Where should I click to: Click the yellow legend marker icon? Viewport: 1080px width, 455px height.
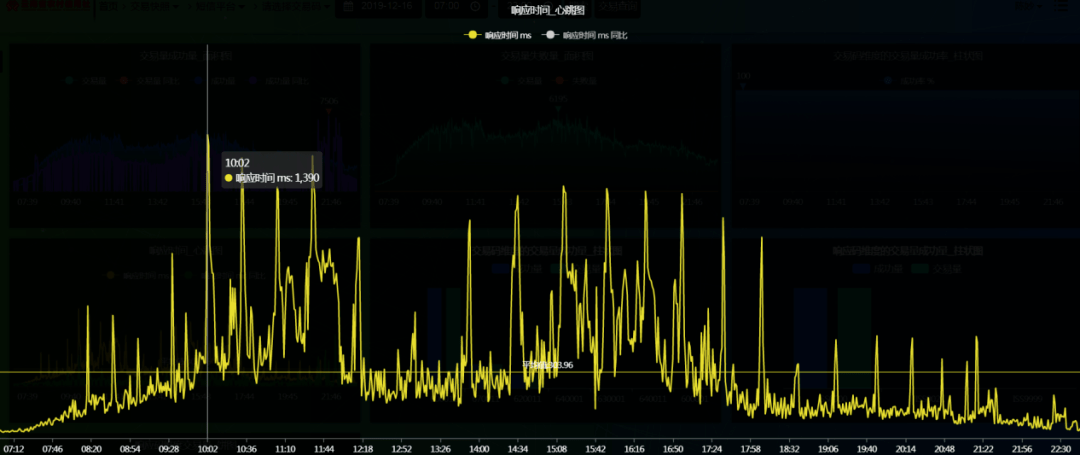tap(472, 34)
